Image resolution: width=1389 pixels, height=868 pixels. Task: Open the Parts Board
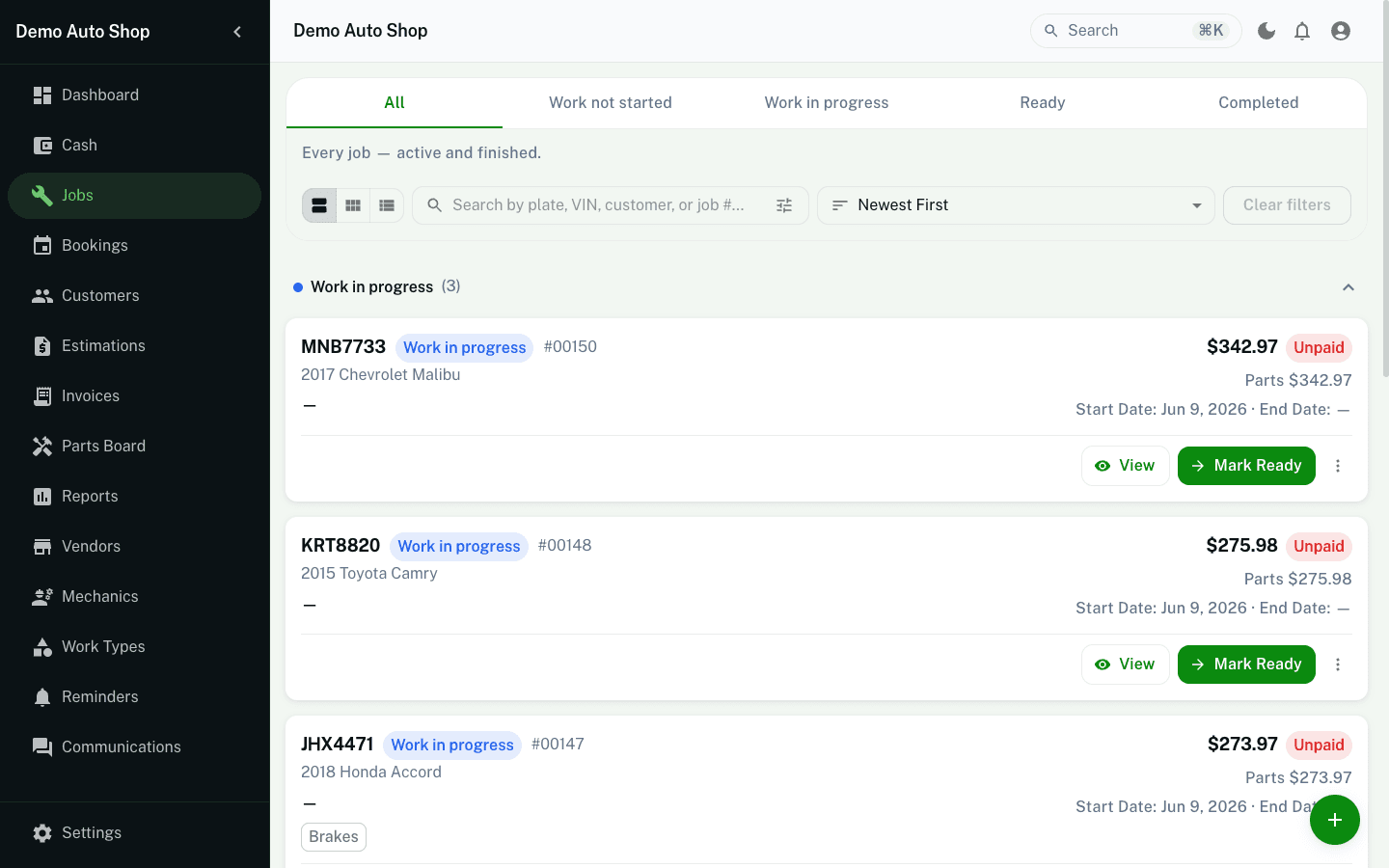tap(134, 446)
